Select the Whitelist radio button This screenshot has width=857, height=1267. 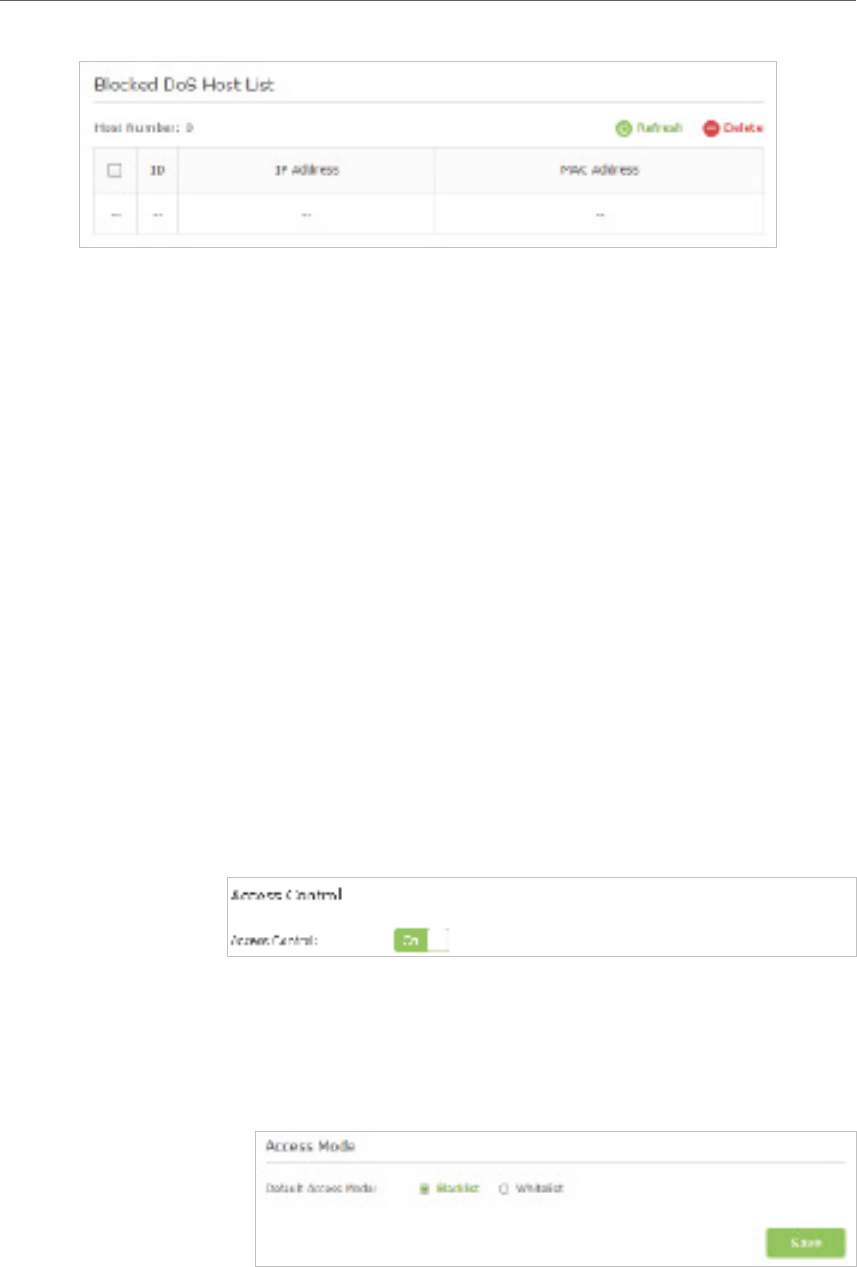click(x=504, y=1189)
